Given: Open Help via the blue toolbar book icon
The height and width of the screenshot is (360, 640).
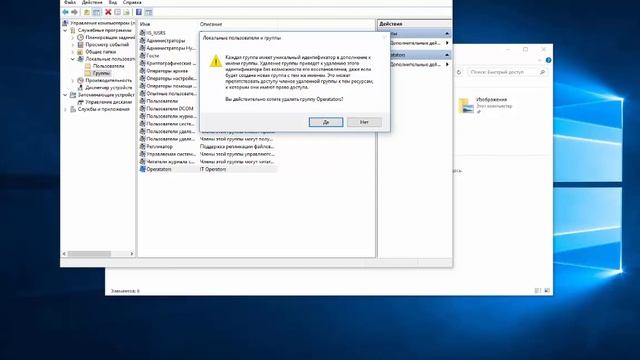Looking at the screenshot, I should (139, 12).
